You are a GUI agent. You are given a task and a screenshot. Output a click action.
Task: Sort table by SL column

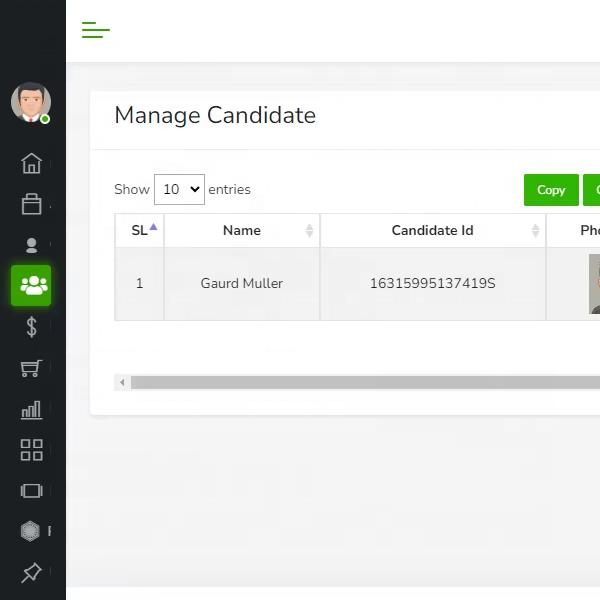(x=140, y=230)
